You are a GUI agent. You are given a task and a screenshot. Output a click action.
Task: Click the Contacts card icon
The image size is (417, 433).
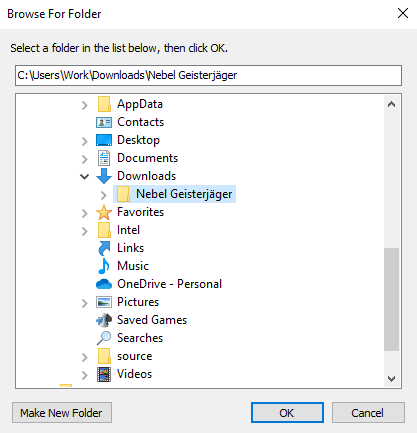coord(104,122)
